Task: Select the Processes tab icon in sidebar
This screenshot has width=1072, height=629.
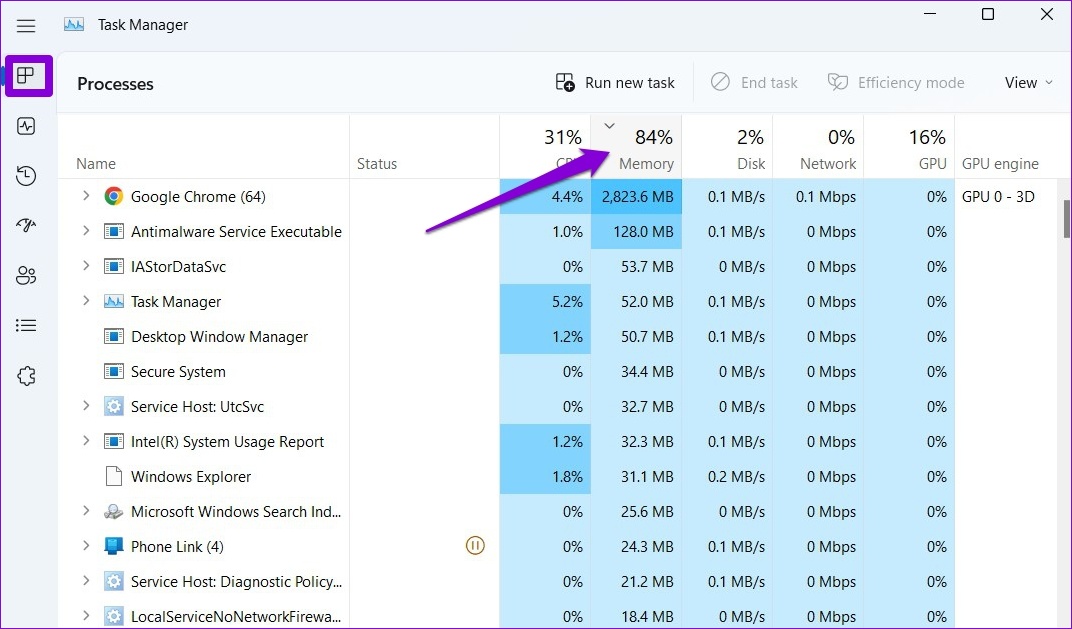Action: pos(26,75)
